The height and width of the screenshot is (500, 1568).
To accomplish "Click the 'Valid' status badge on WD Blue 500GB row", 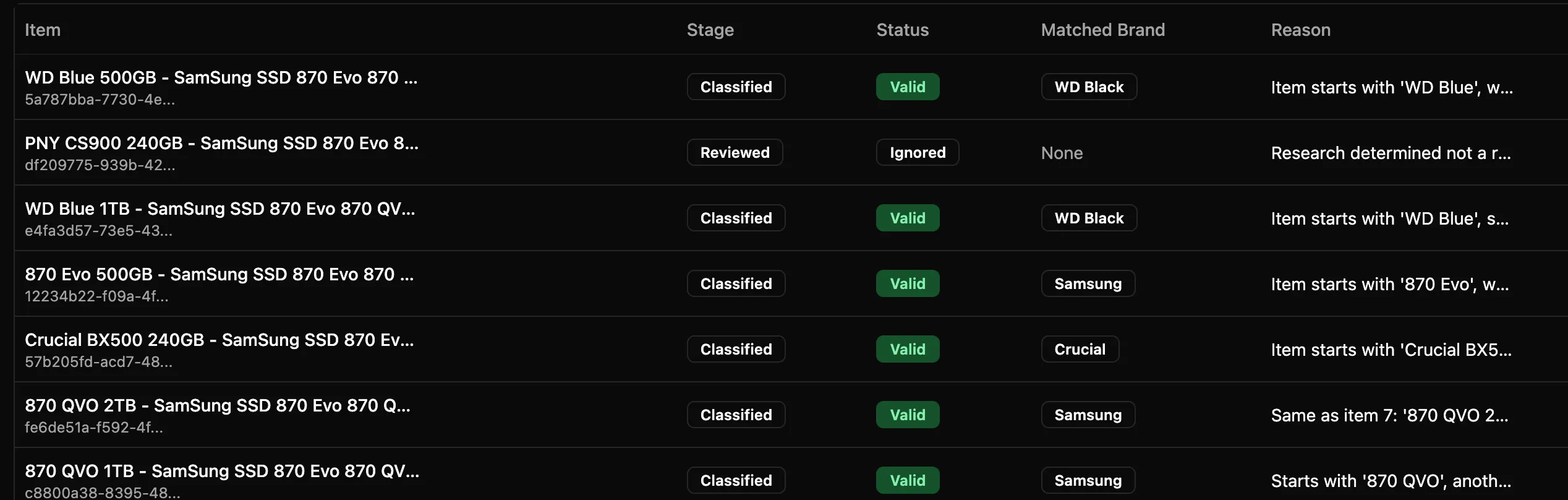I will click(907, 87).
